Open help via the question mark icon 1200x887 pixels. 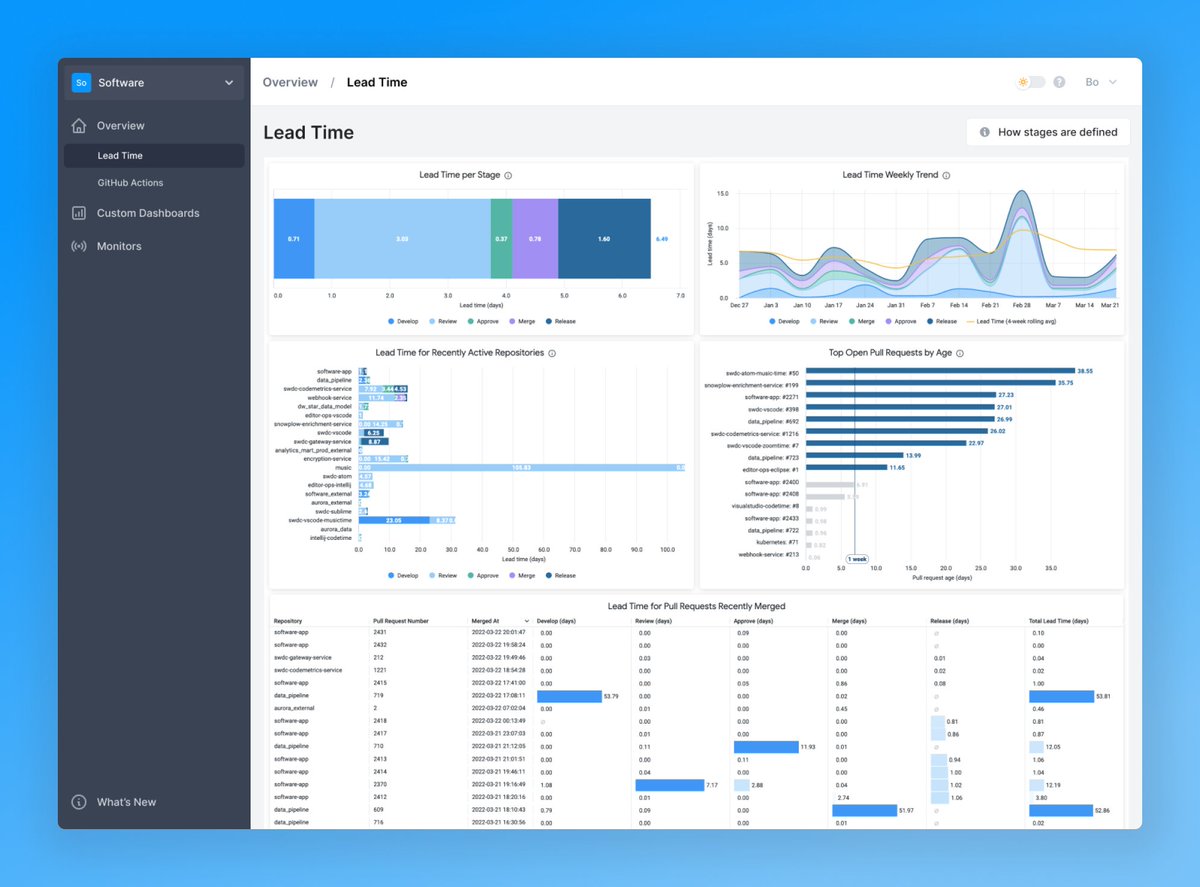pos(1059,82)
